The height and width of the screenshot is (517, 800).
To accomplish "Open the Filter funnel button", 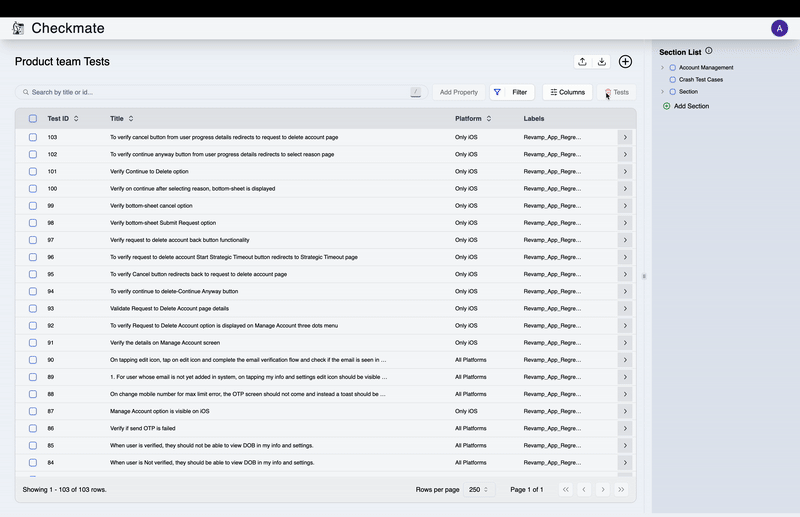I will point(497,92).
